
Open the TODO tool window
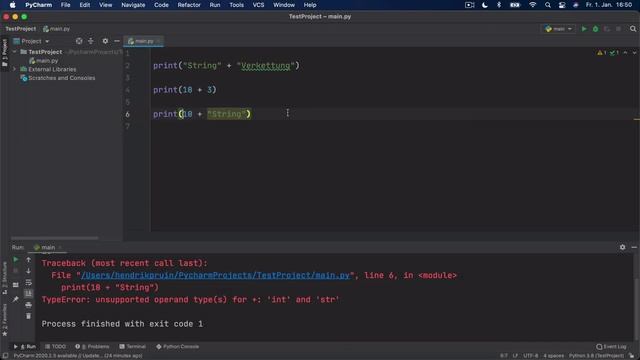[55, 347]
